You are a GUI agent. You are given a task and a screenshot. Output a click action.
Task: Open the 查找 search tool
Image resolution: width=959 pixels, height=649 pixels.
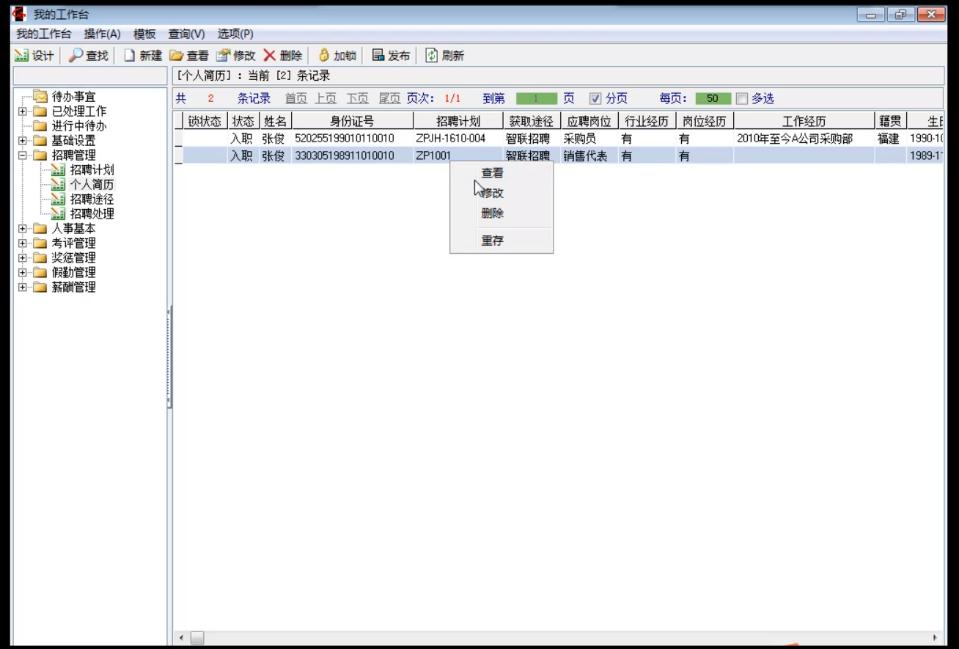88,56
